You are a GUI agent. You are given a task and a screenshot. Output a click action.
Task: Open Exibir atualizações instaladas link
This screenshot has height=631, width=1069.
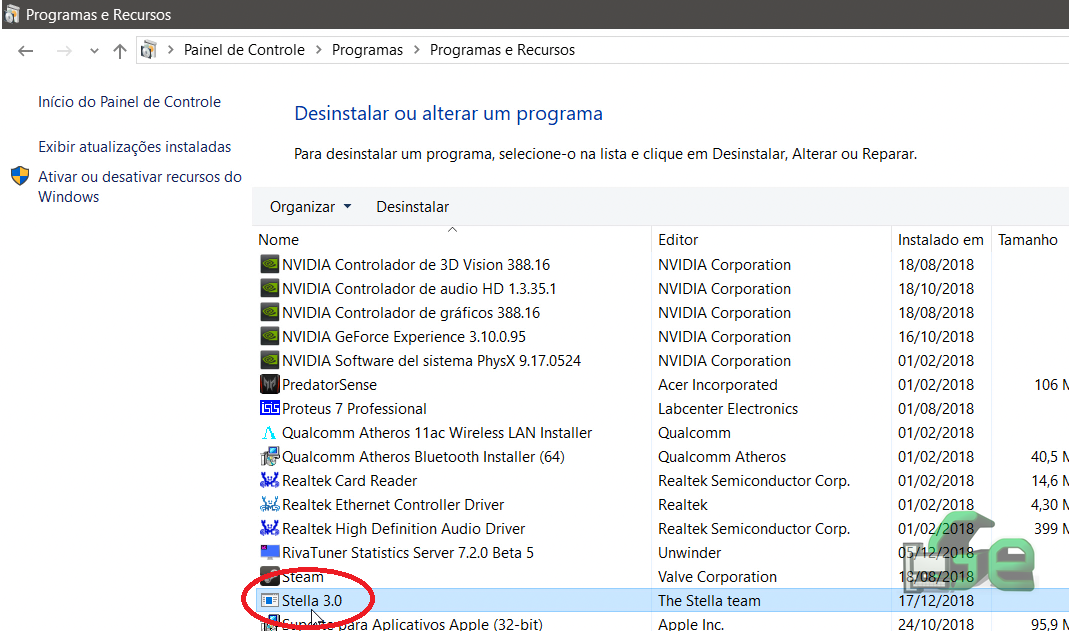tap(134, 147)
